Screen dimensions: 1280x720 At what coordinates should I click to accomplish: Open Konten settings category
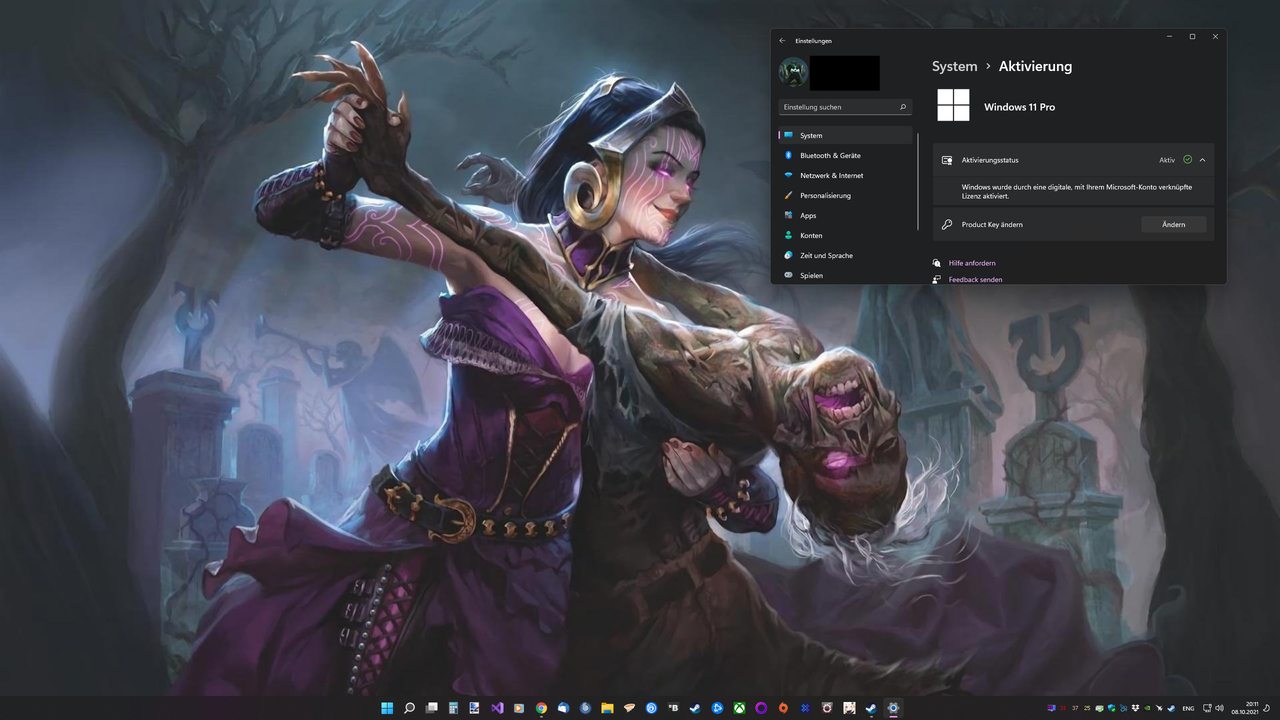[x=845, y=235]
